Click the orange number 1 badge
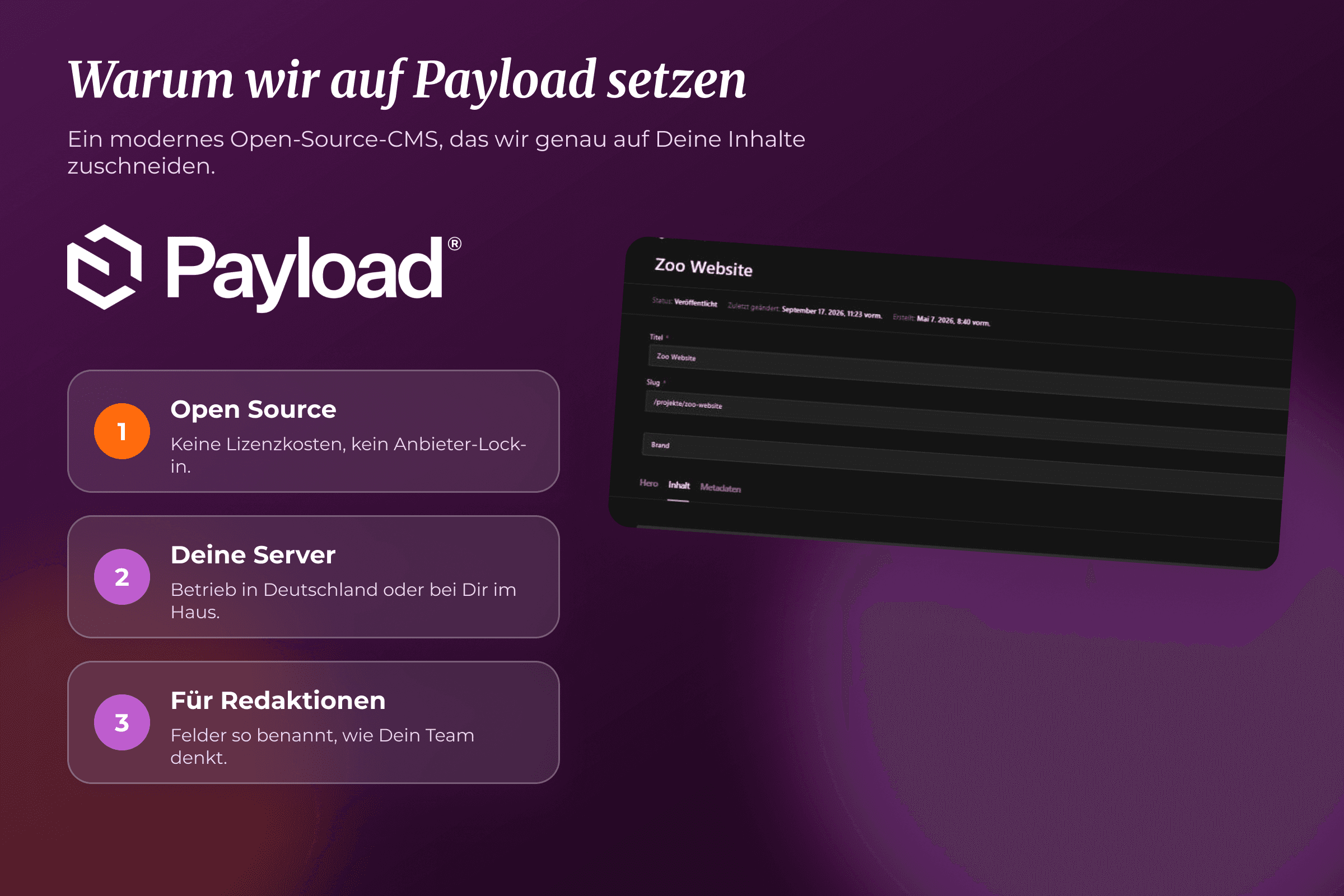Viewport: 1344px width, 896px height. pyautogui.click(x=122, y=431)
